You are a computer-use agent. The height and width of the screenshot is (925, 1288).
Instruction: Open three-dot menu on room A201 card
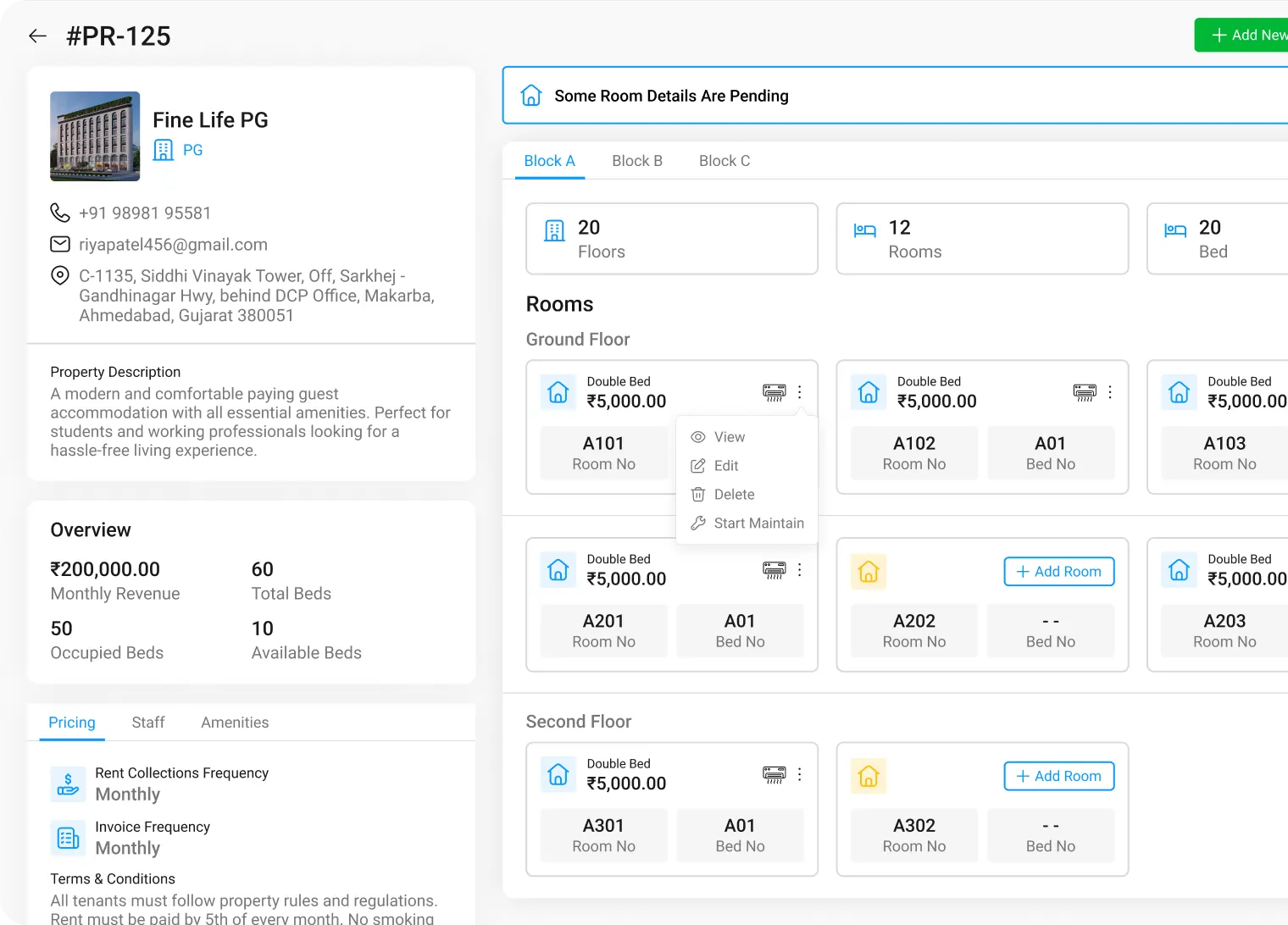(799, 570)
